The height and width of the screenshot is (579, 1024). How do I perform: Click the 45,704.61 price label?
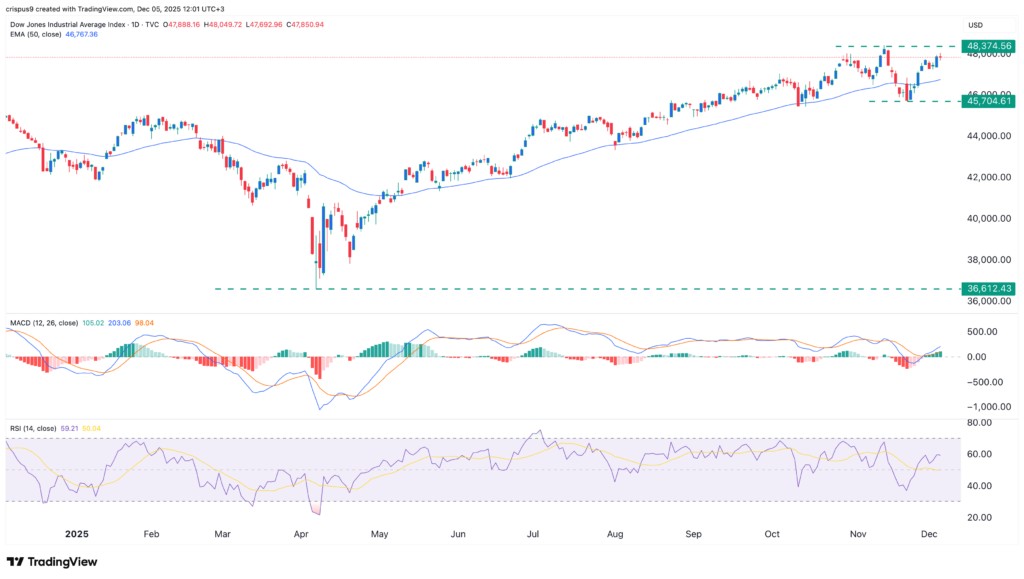click(988, 101)
